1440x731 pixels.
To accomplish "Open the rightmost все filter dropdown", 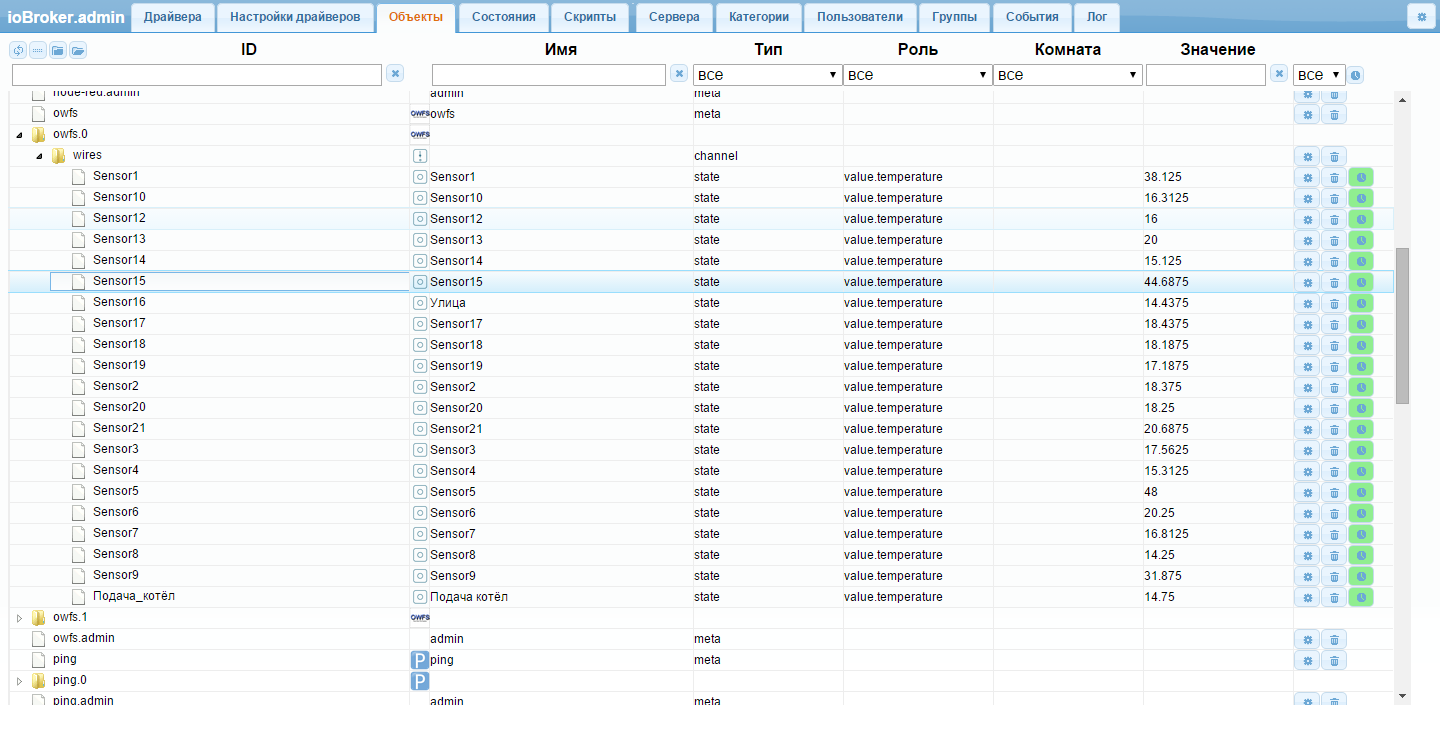I will (x=1318, y=75).
